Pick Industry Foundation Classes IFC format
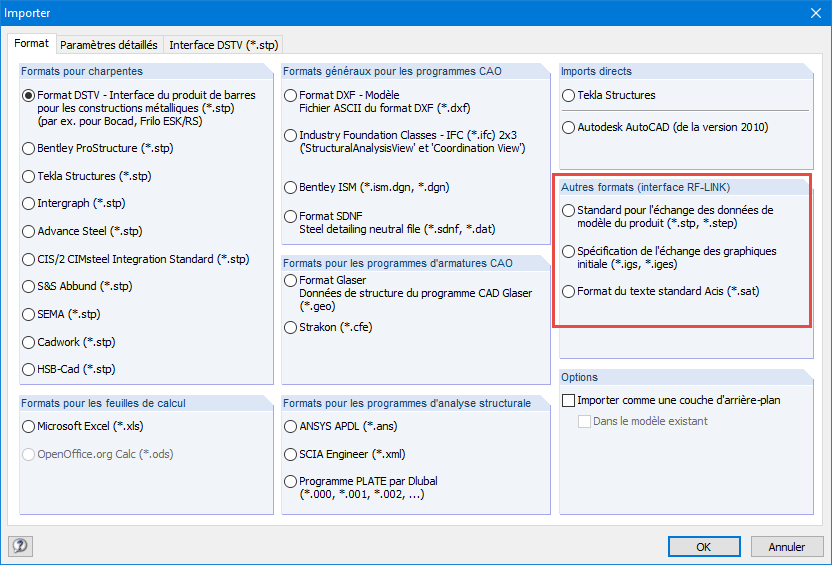Screen dimensions: 832x565 (291, 135)
